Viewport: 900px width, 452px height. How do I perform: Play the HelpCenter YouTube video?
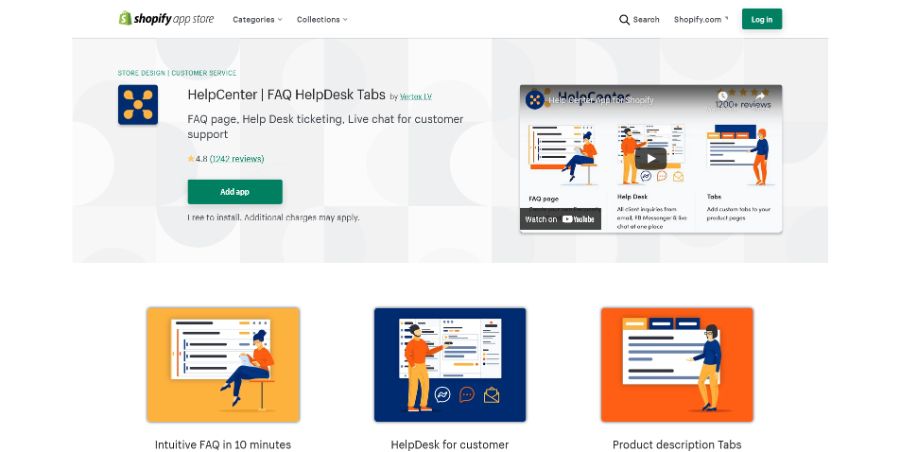point(650,159)
